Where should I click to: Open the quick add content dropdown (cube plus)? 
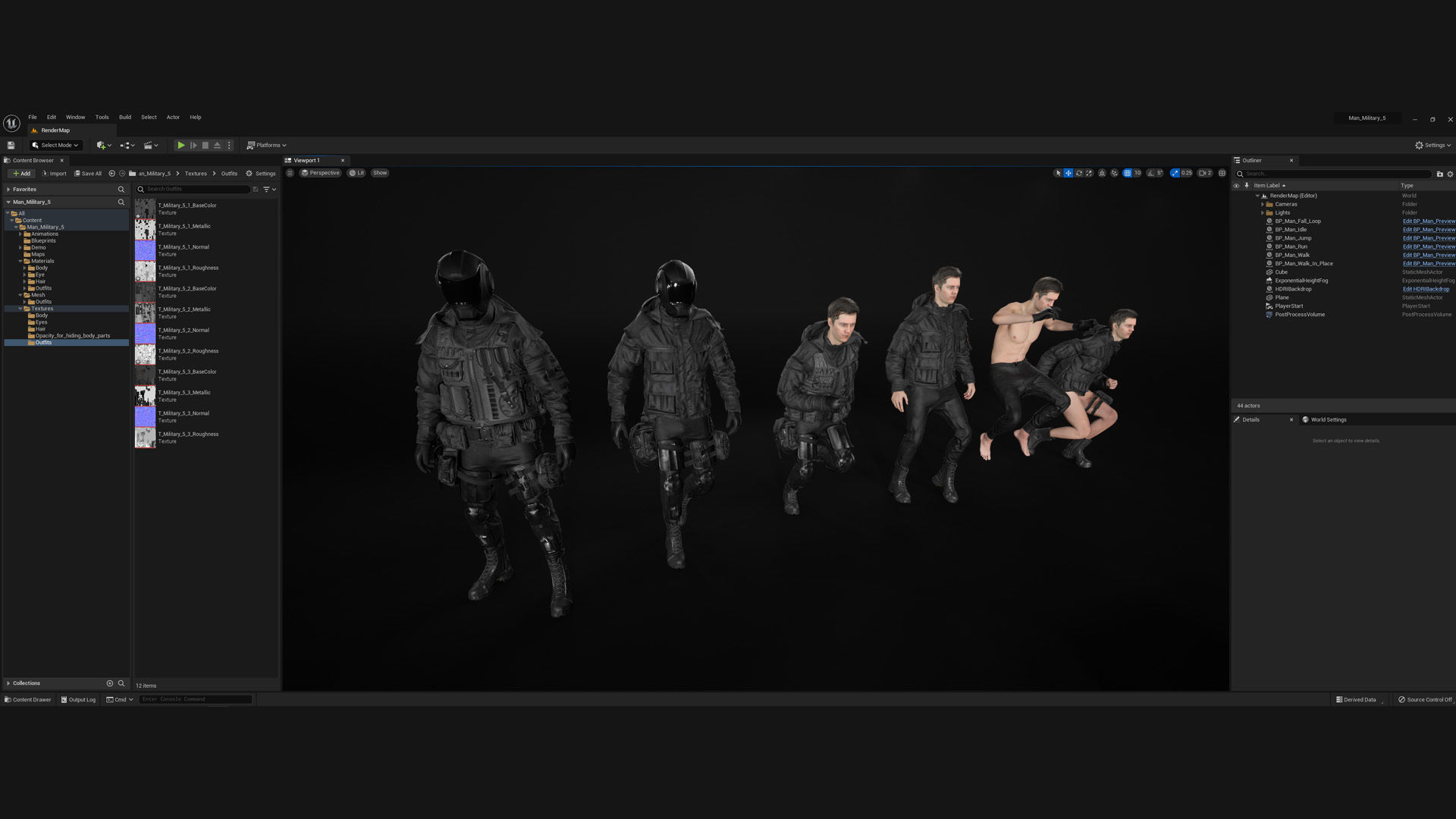coord(104,145)
